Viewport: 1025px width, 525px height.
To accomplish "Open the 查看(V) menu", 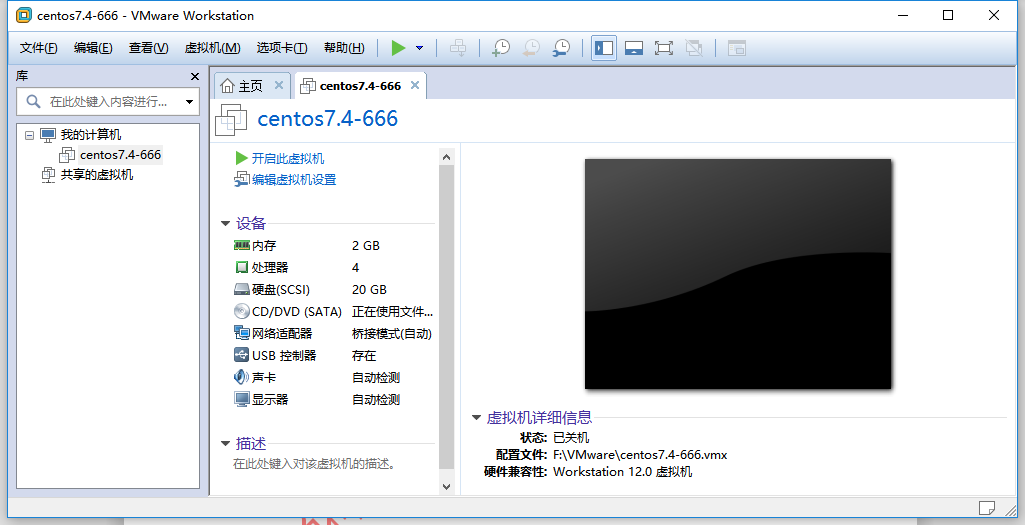I will coord(148,48).
